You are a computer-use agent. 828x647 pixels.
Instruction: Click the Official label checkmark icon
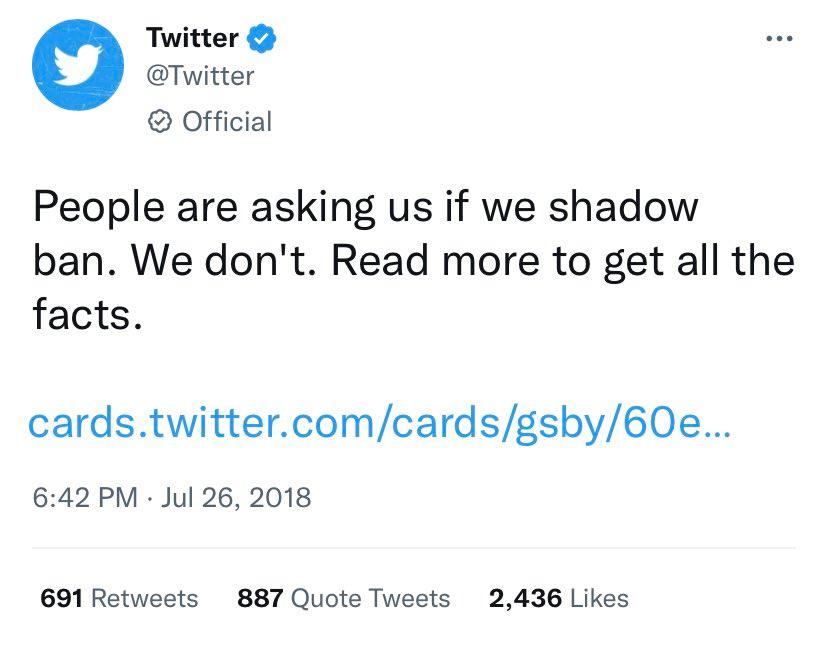coord(159,121)
